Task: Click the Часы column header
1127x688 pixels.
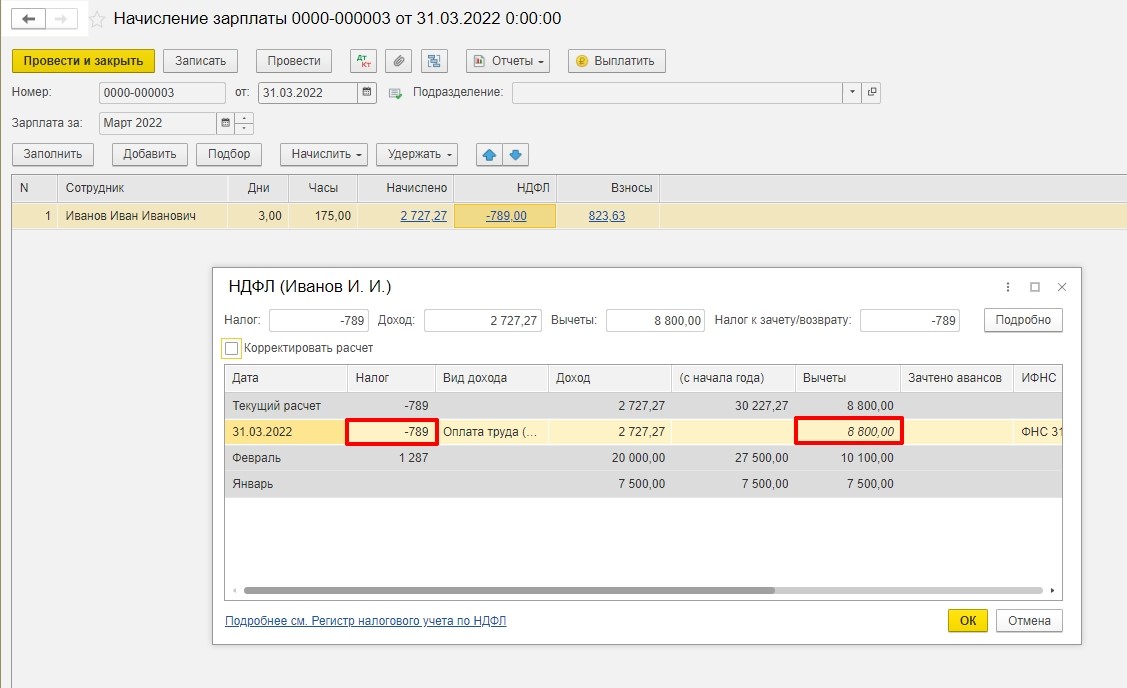Action: click(323, 188)
